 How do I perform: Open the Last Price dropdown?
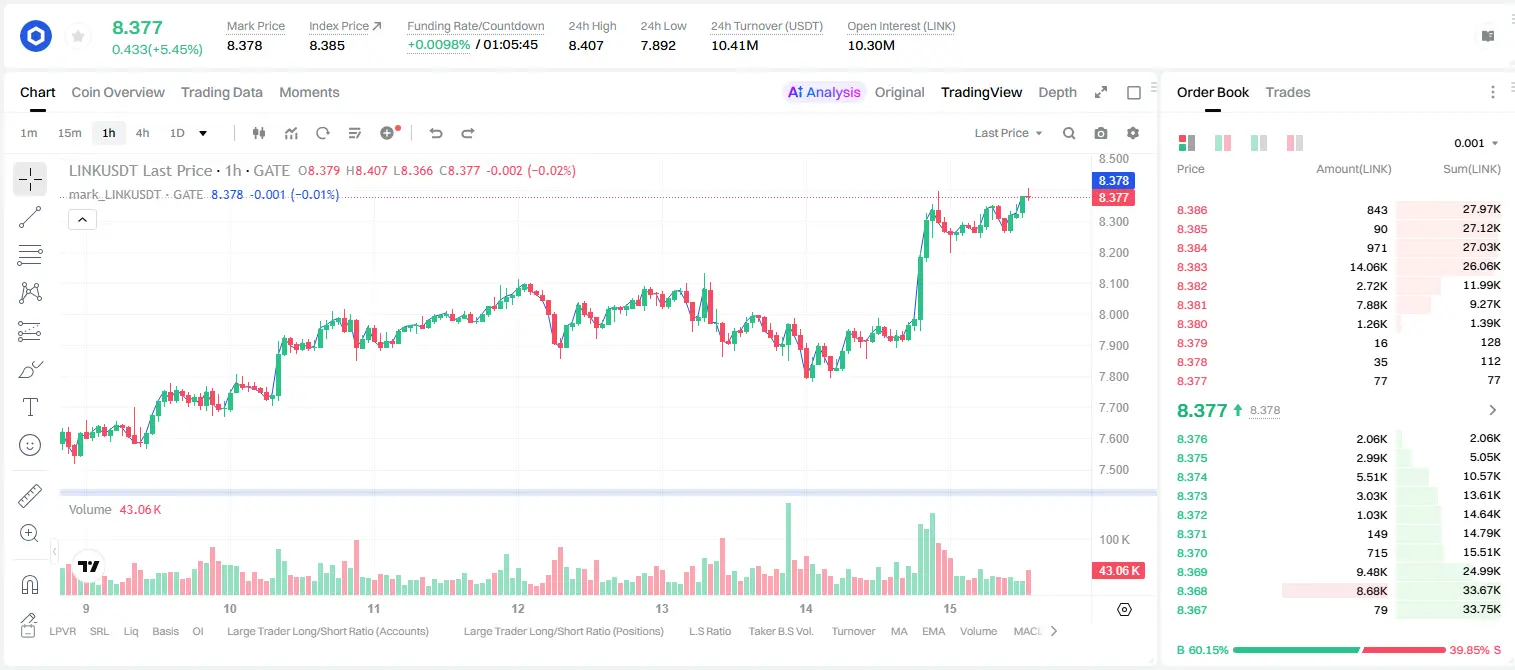[1008, 133]
